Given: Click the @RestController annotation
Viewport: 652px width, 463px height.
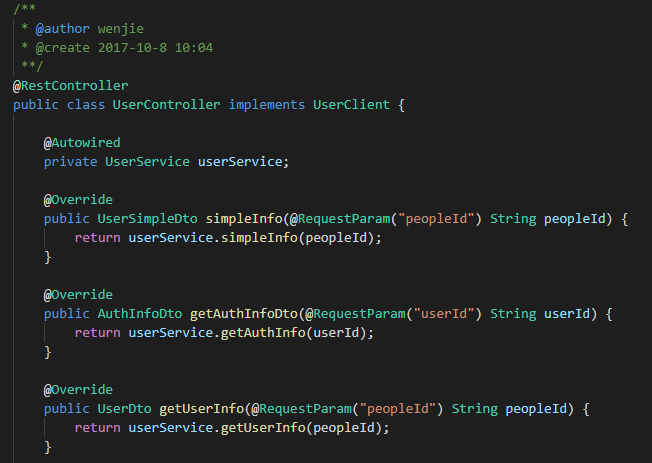Looking at the screenshot, I should tap(71, 86).
